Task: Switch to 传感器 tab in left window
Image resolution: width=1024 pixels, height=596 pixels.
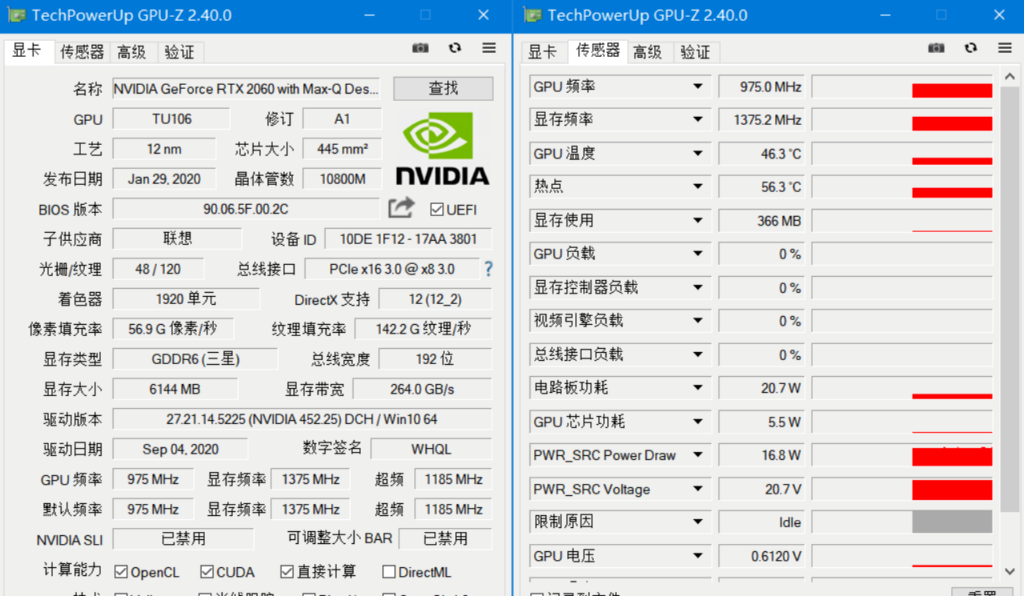Action: tap(82, 52)
